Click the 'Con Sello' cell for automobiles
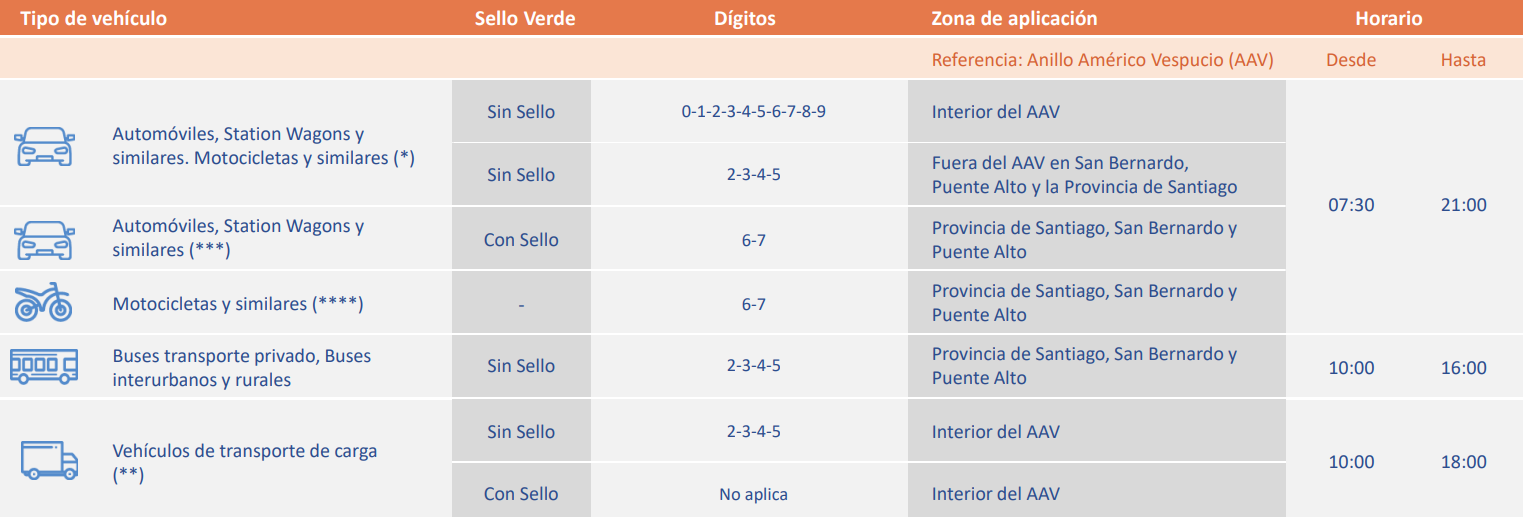Screen dimensions: 1523x517 [x=521, y=240]
